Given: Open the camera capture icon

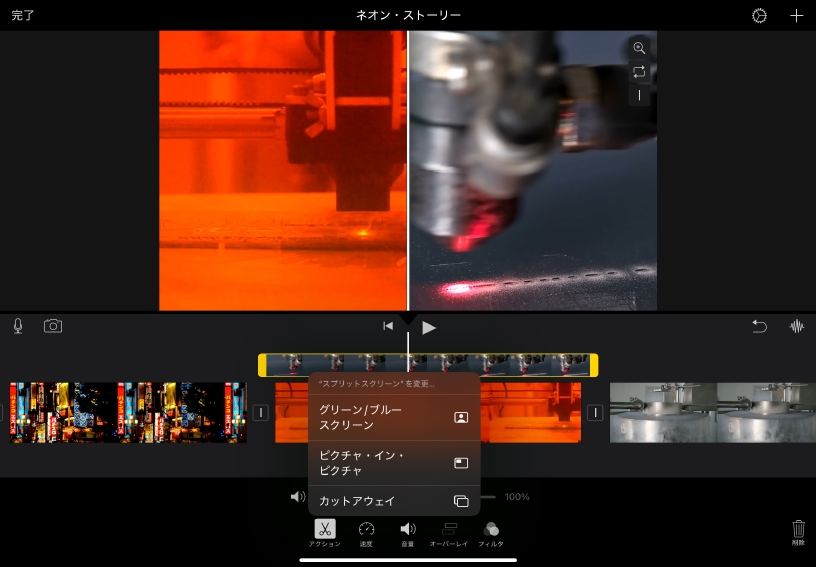Looking at the screenshot, I should point(52,326).
